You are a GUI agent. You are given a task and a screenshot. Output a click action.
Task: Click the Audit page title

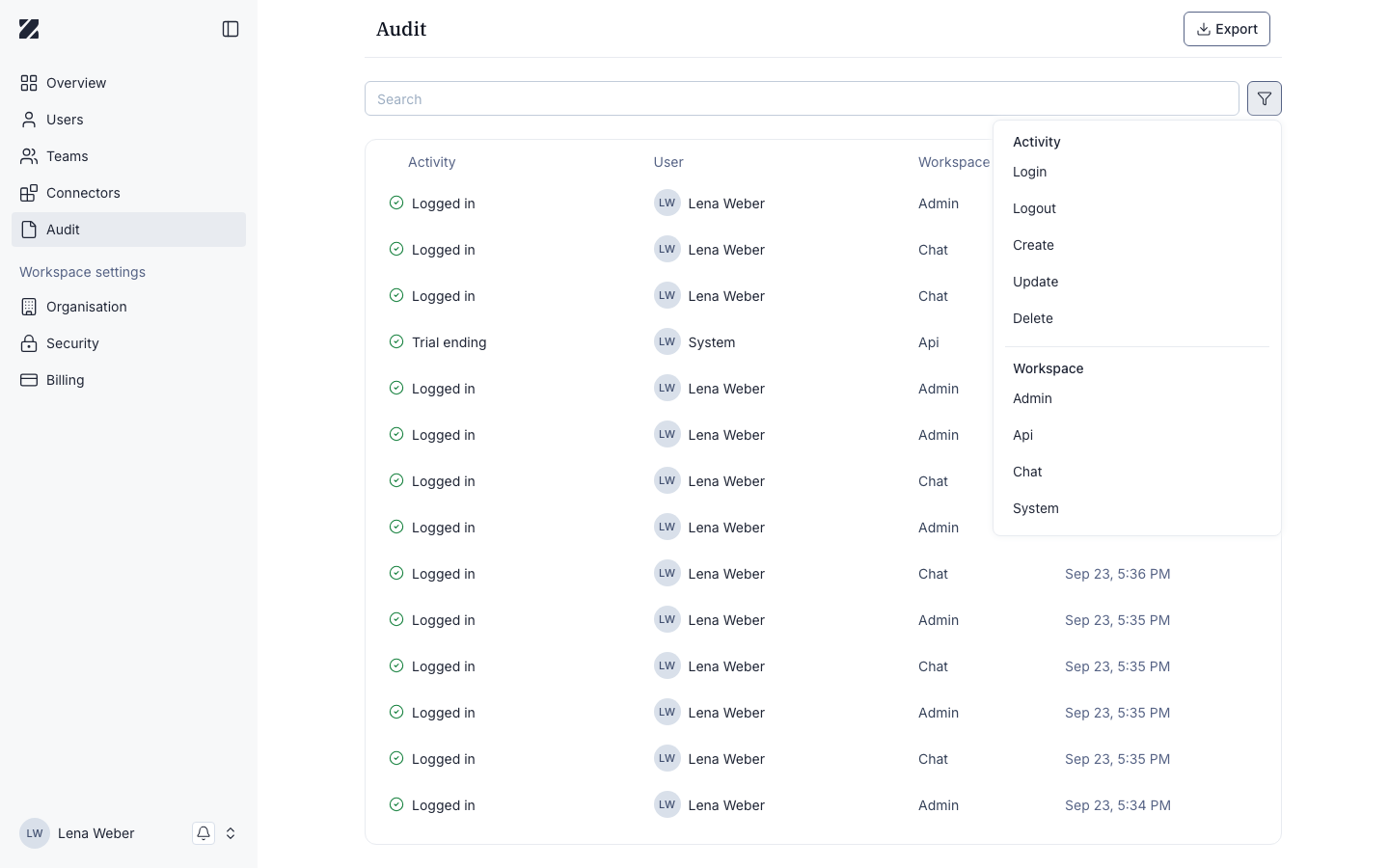(401, 29)
